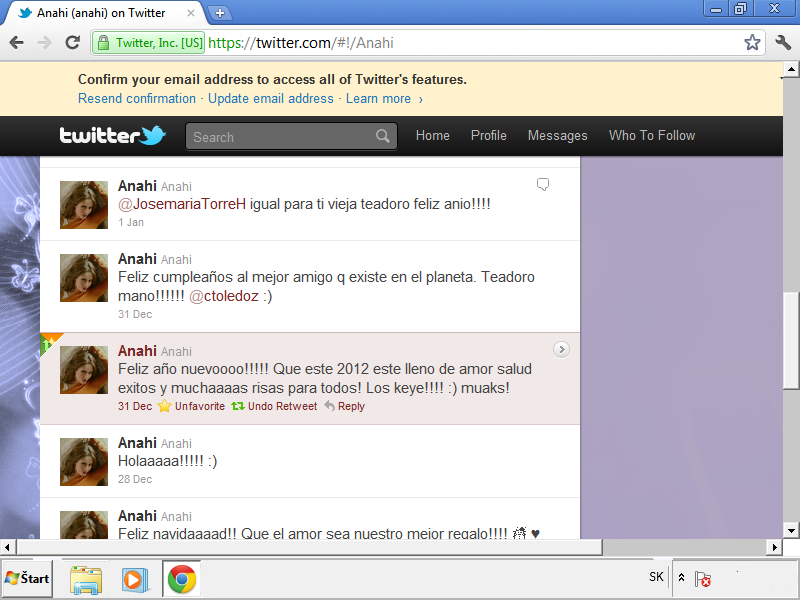Click avatar on the Holaaaaa tweet
Screen dimensions: 800x600
coord(84,462)
